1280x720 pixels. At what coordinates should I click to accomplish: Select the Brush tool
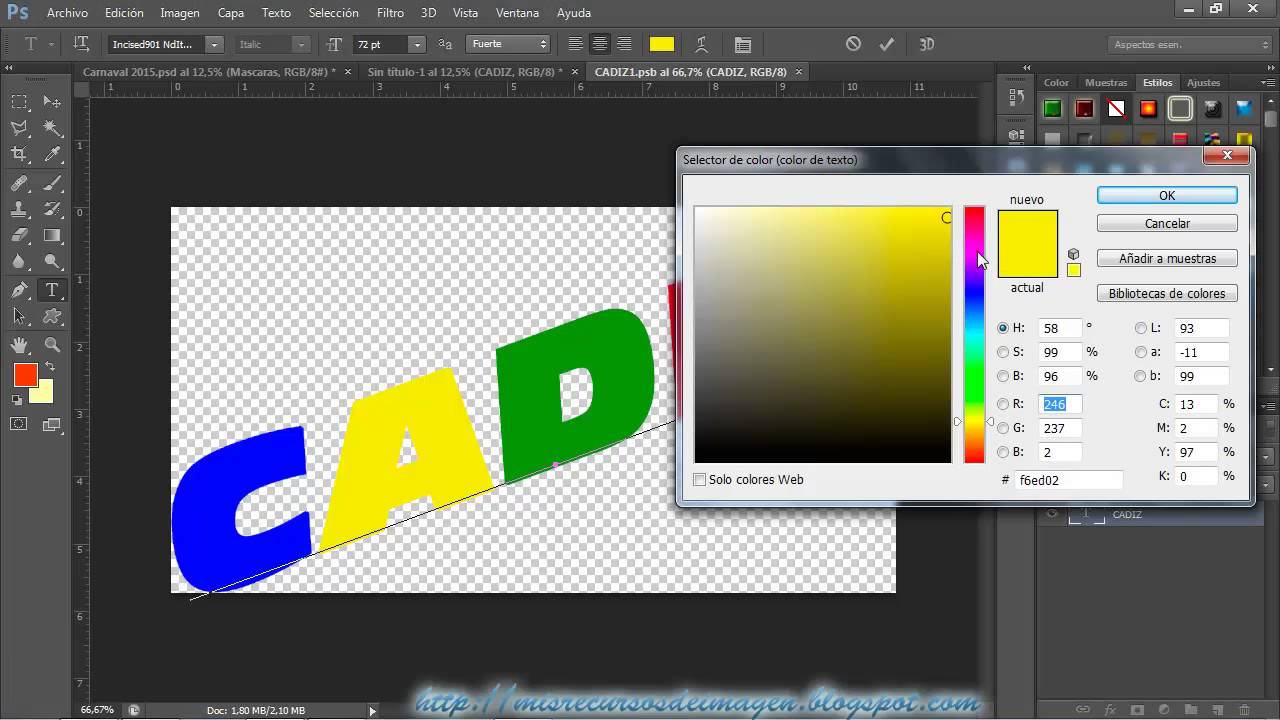pyautogui.click(x=52, y=184)
